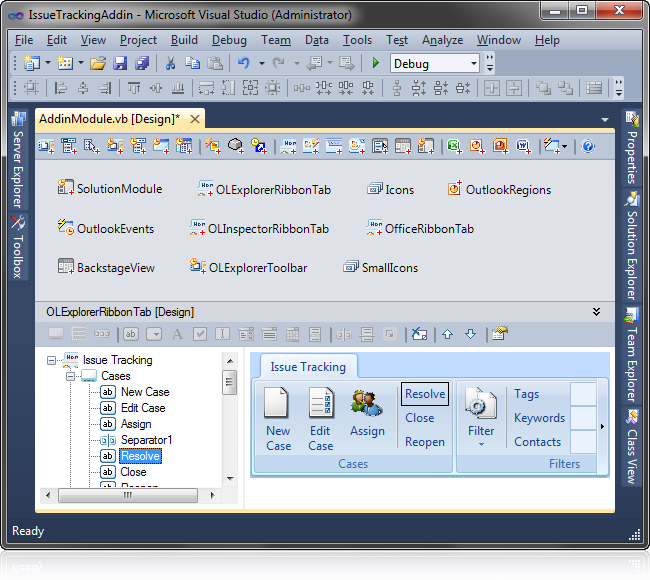Select New Case tree item
Image resolution: width=650 pixels, height=580 pixels.
point(145,392)
